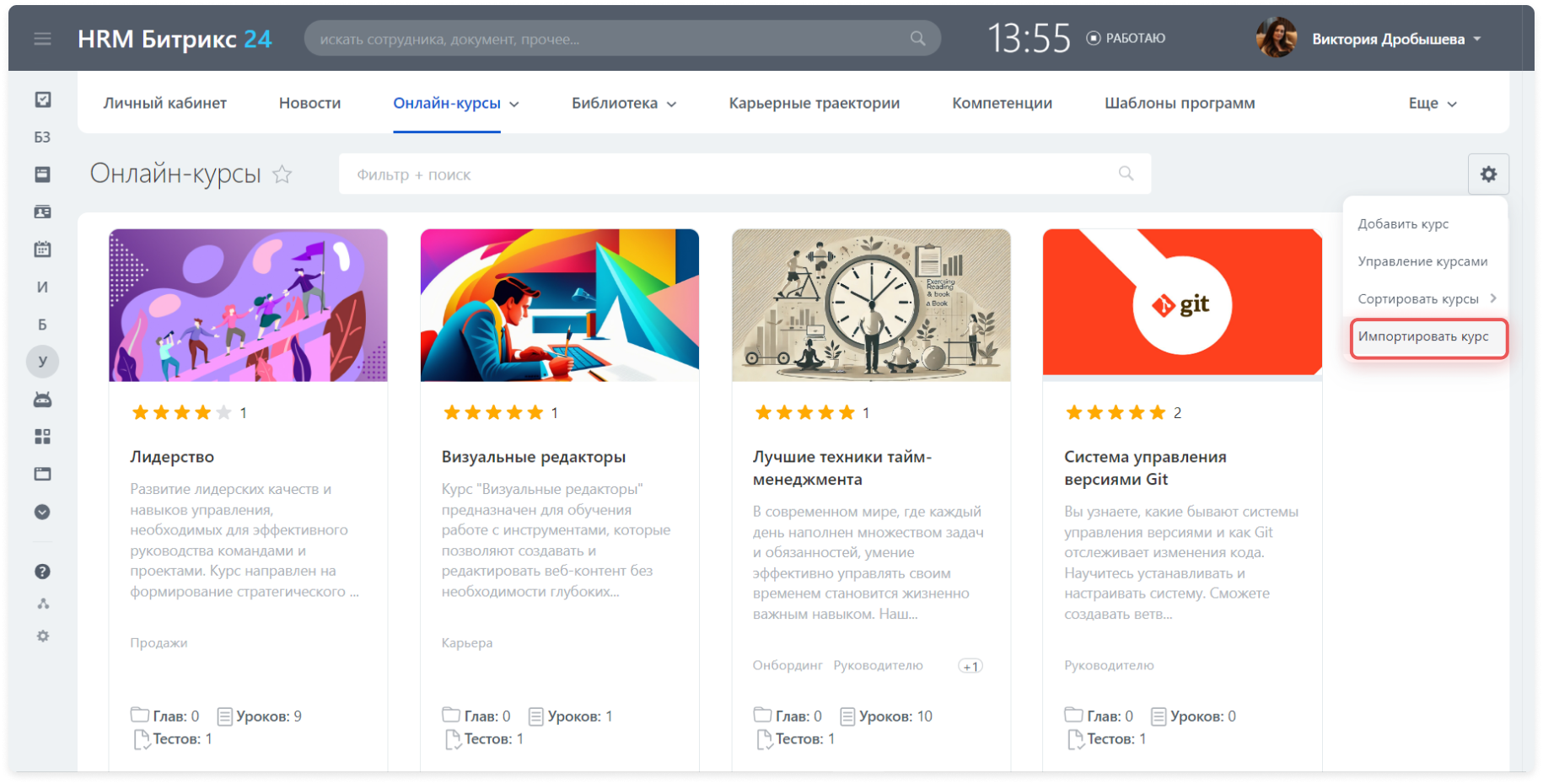Expand the user menu arrow by Виктория Дробышева
Screen dimensions: 1543x784
point(1477,40)
